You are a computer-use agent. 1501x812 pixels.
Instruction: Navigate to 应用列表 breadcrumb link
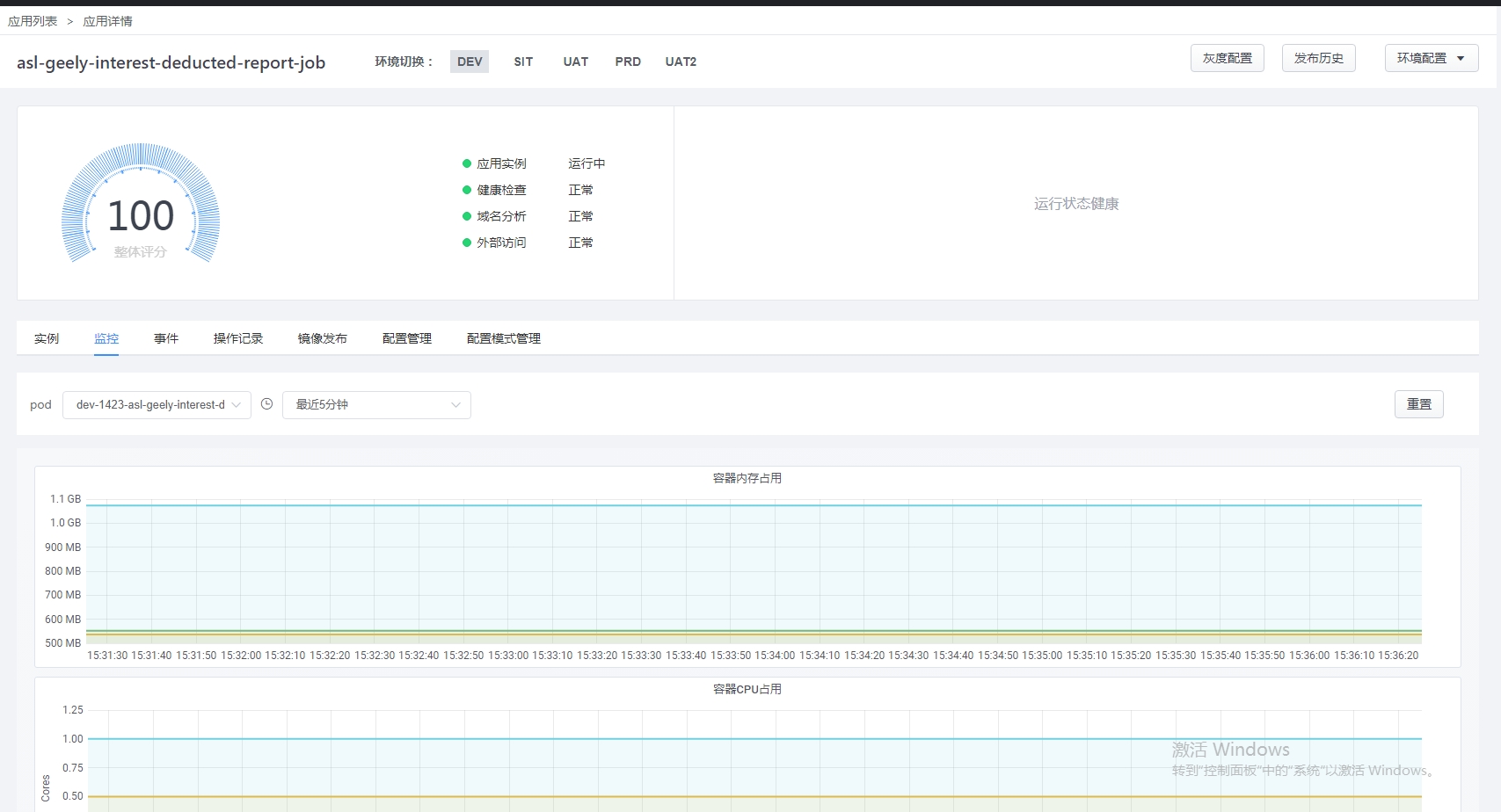coord(33,21)
